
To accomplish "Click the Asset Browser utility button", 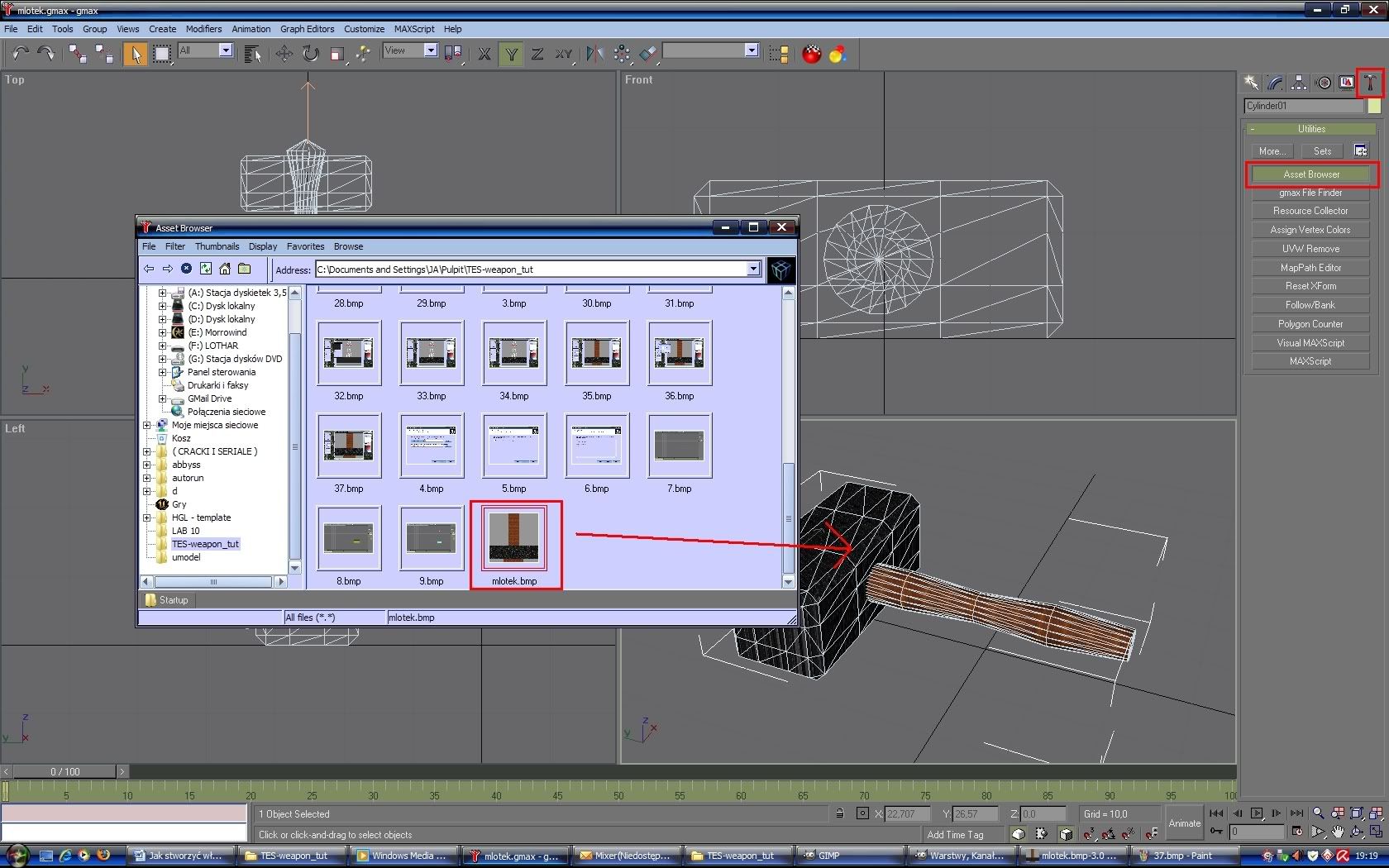I will (x=1311, y=174).
